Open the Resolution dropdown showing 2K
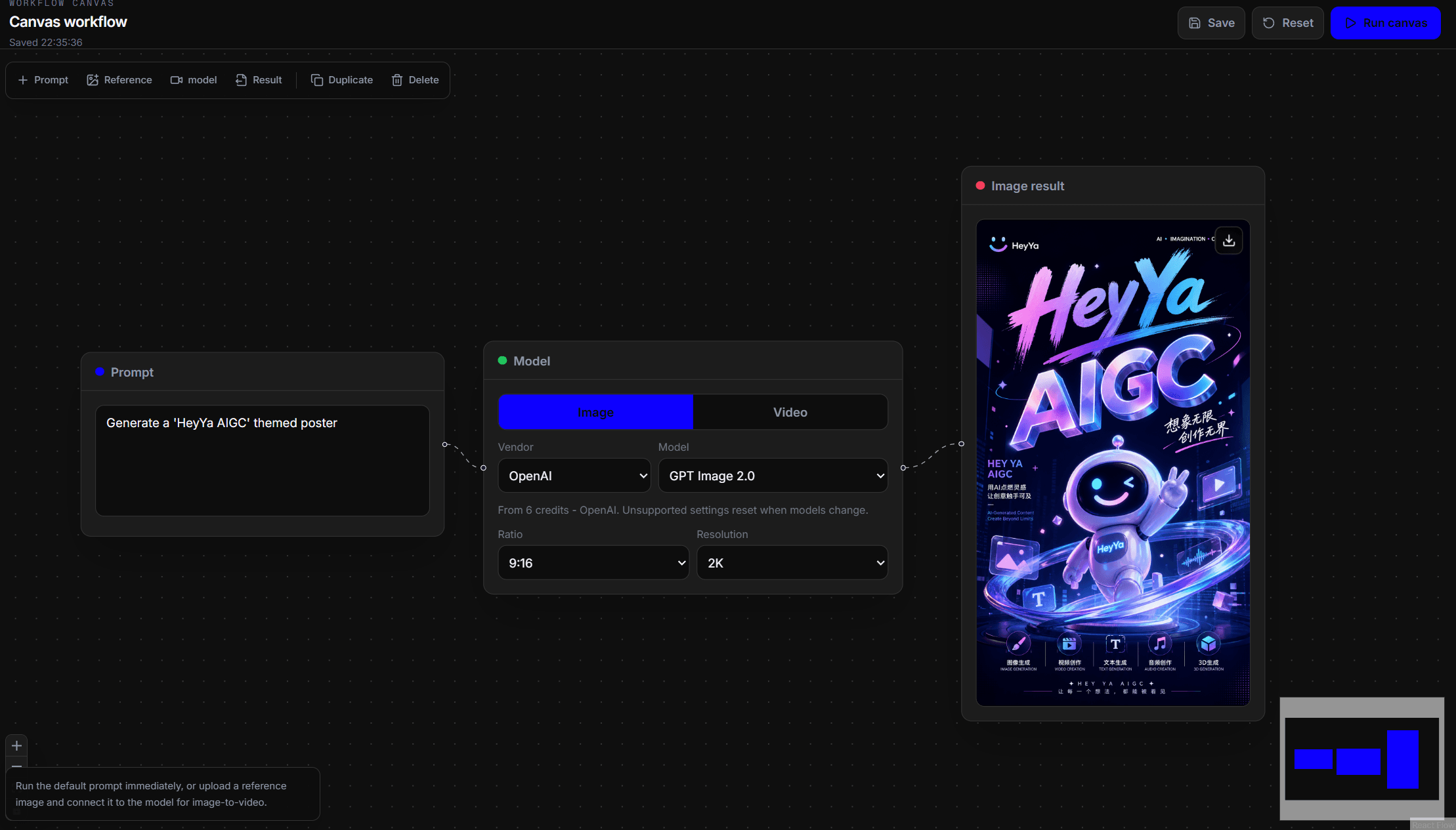1456x830 pixels. click(x=792, y=563)
